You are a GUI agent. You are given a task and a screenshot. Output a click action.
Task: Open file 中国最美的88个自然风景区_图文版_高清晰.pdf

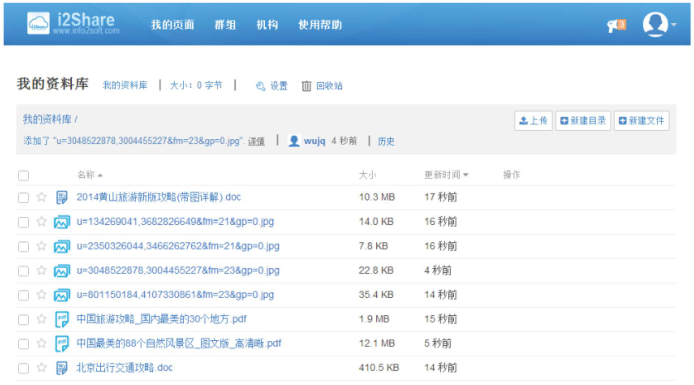click(179, 343)
